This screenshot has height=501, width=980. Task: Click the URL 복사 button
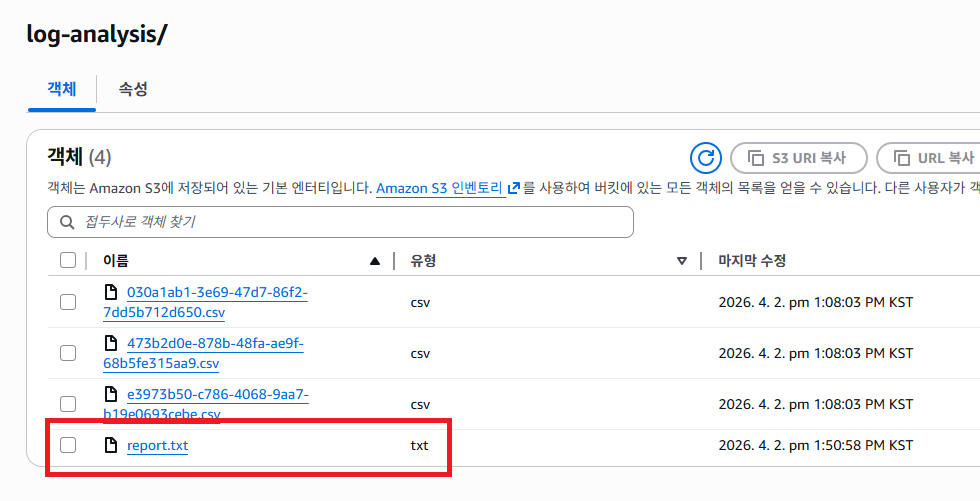point(931,158)
